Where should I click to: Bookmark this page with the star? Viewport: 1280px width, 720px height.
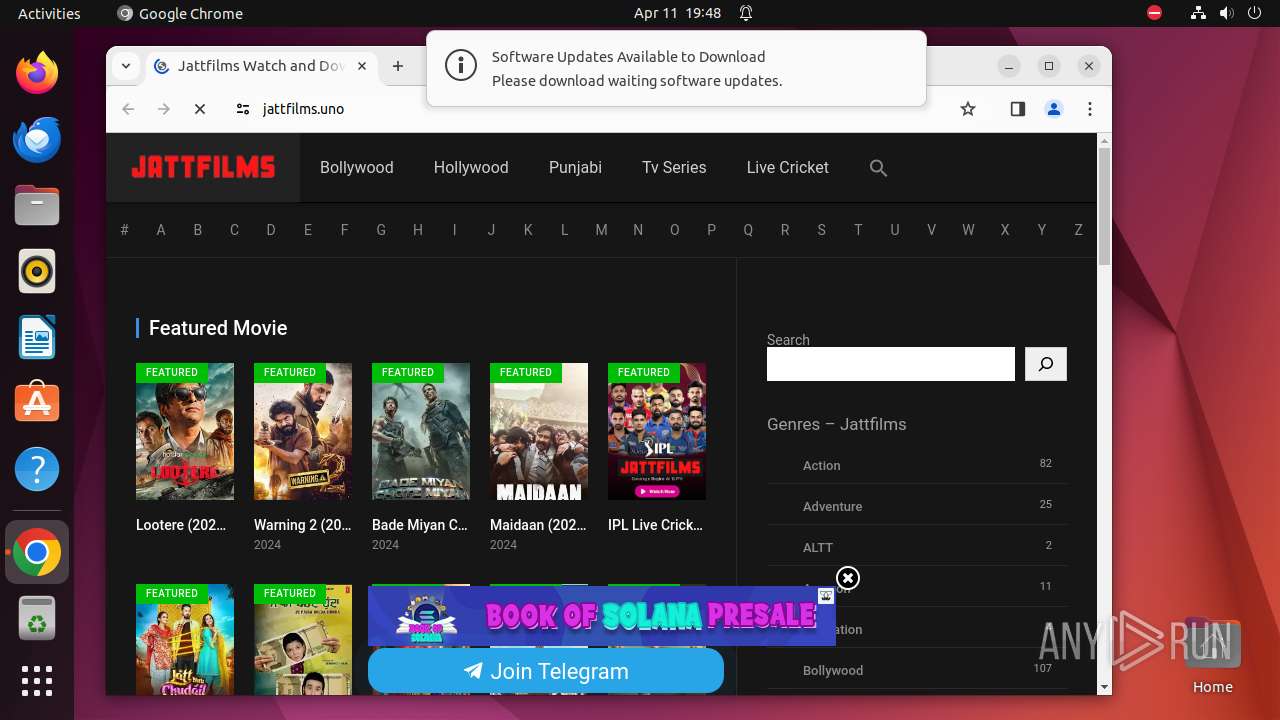tap(968, 109)
